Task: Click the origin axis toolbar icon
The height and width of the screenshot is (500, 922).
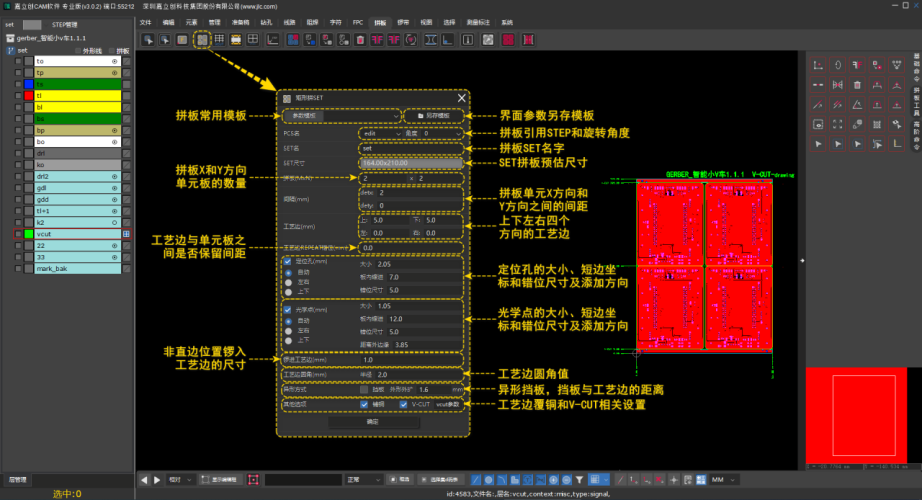Action: click(x=273, y=40)
